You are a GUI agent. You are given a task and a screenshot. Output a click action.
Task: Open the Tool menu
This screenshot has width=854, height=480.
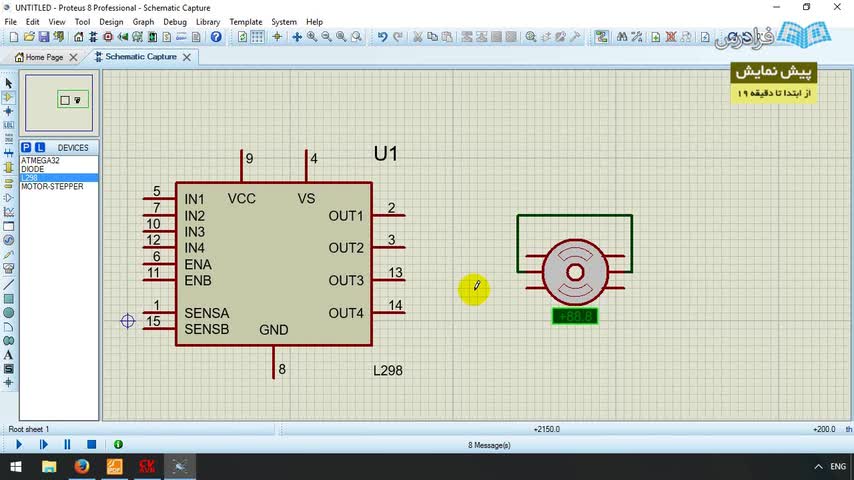click(82, 22)
